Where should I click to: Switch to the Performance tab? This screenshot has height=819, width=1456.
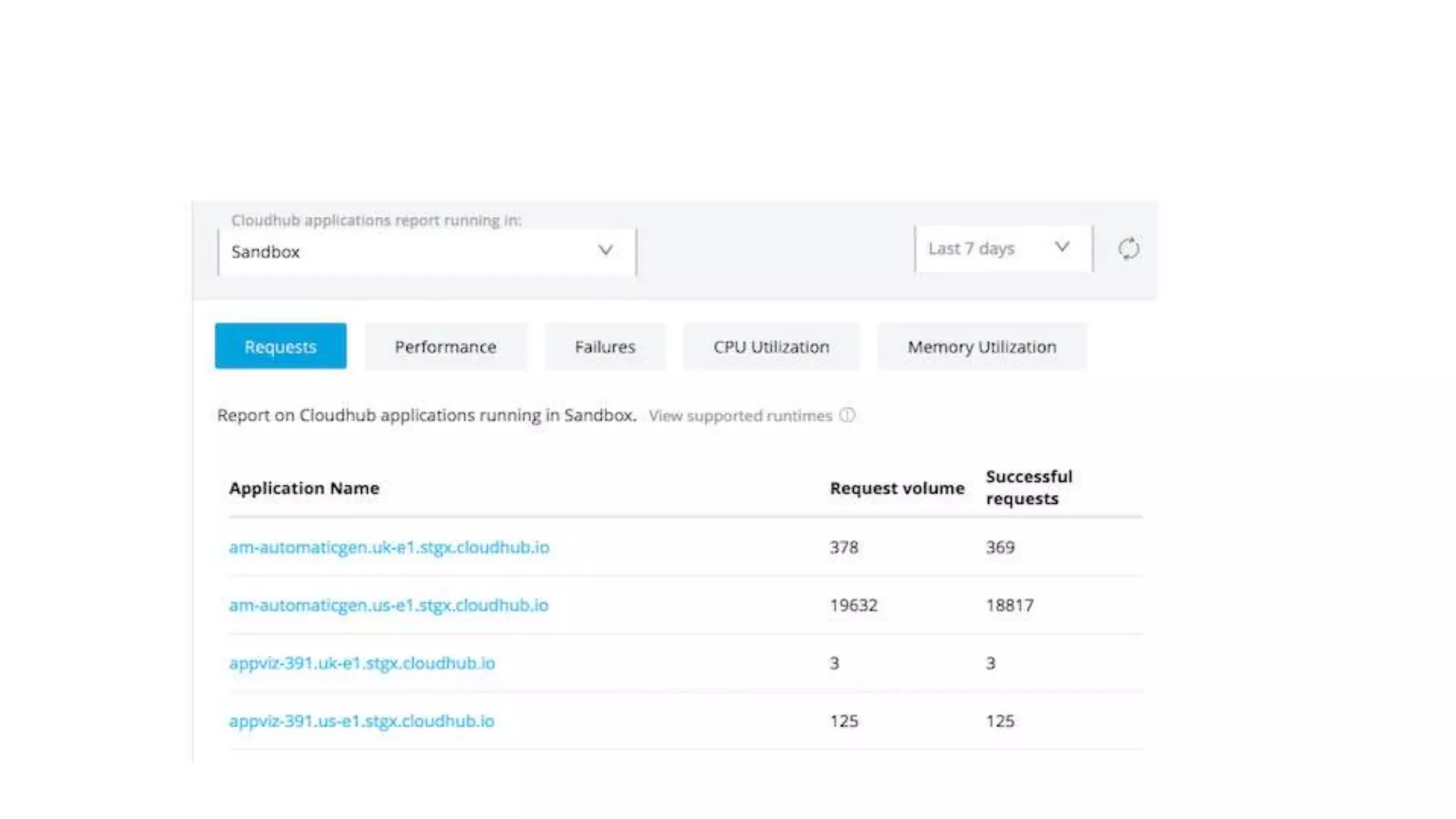click(x=446, y=346)
